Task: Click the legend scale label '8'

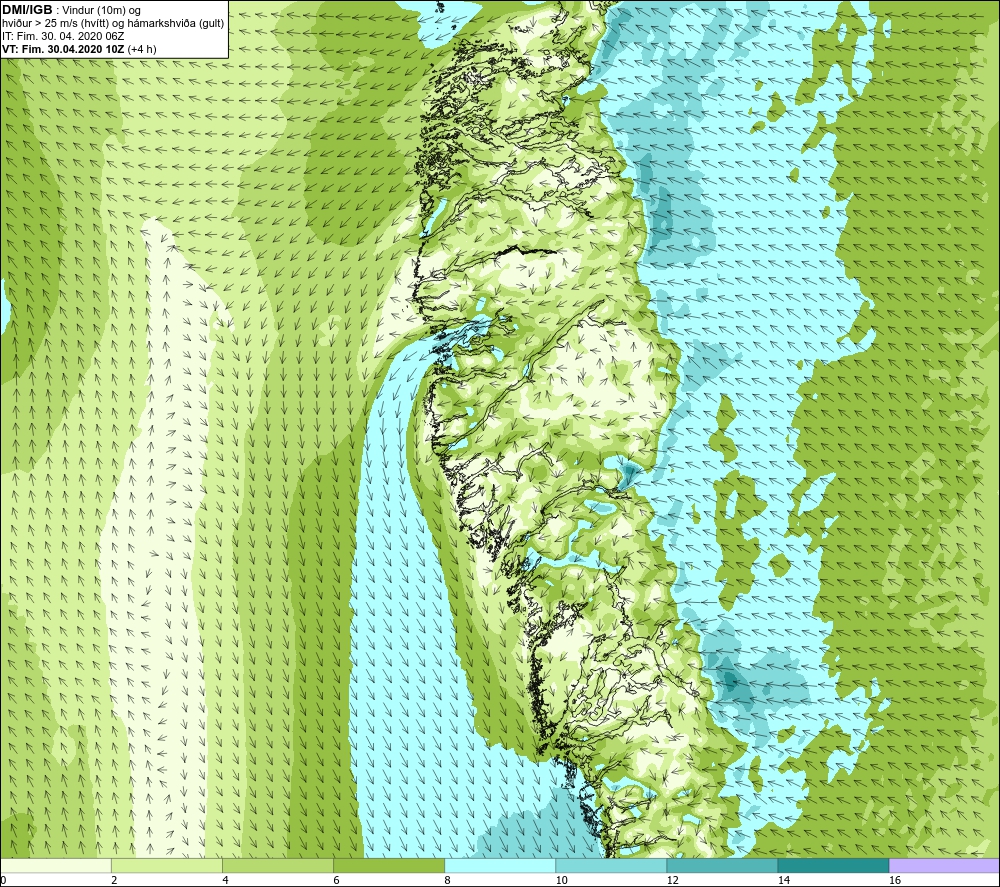Action: pos(447,880)
